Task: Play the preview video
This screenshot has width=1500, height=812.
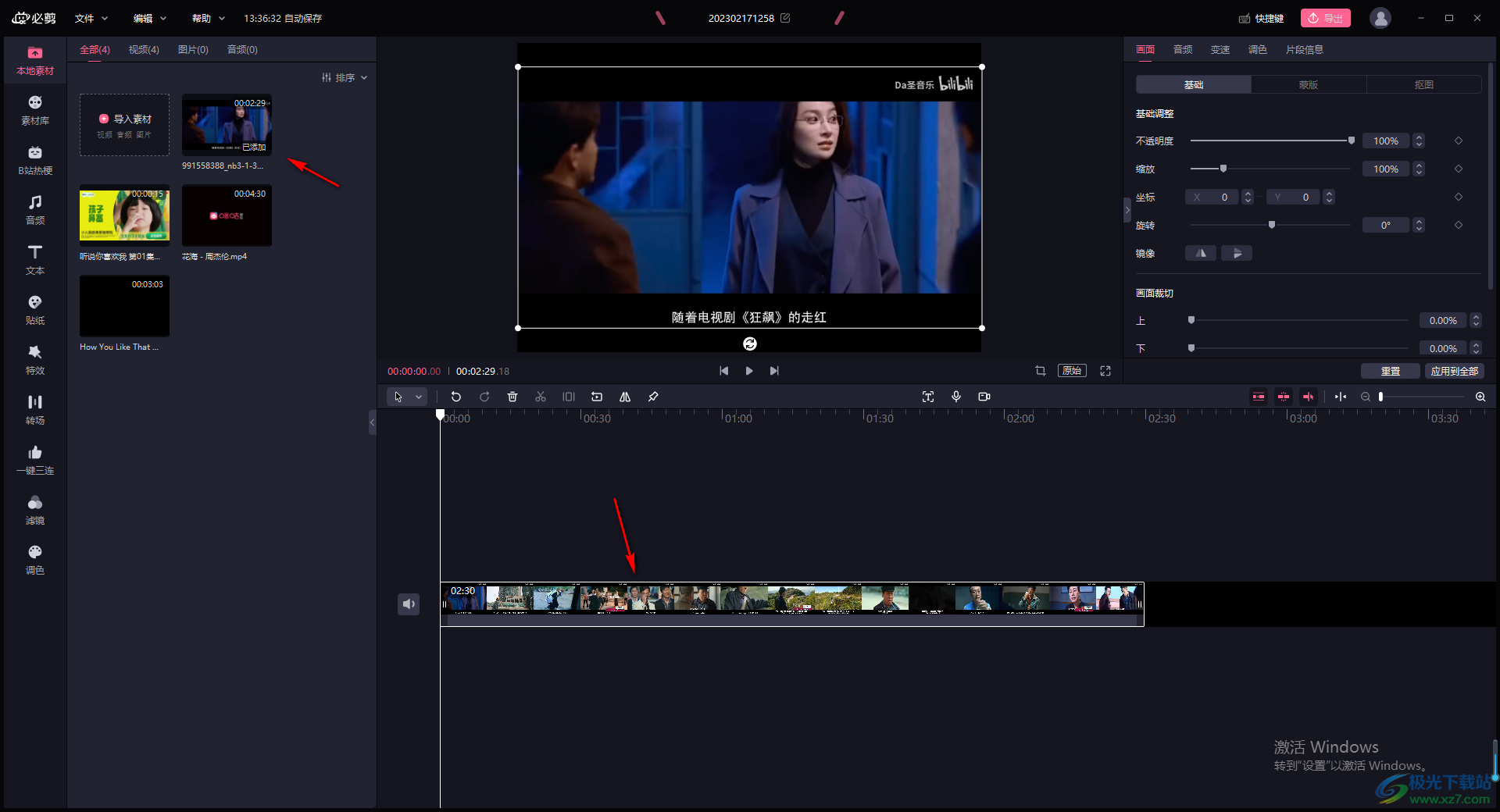Action: click(749, 371)
